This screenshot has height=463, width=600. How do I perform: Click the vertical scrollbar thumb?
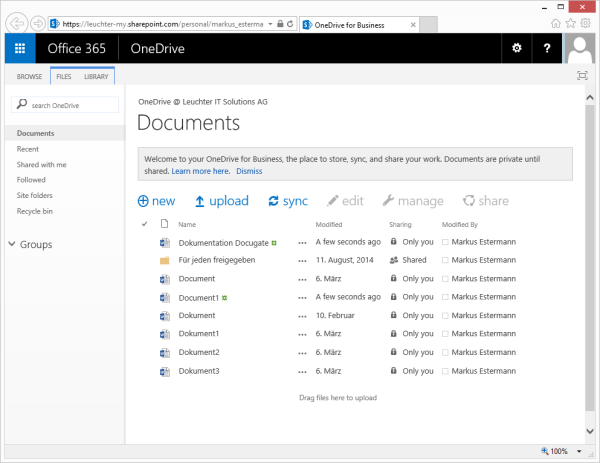tap(590, 256)
